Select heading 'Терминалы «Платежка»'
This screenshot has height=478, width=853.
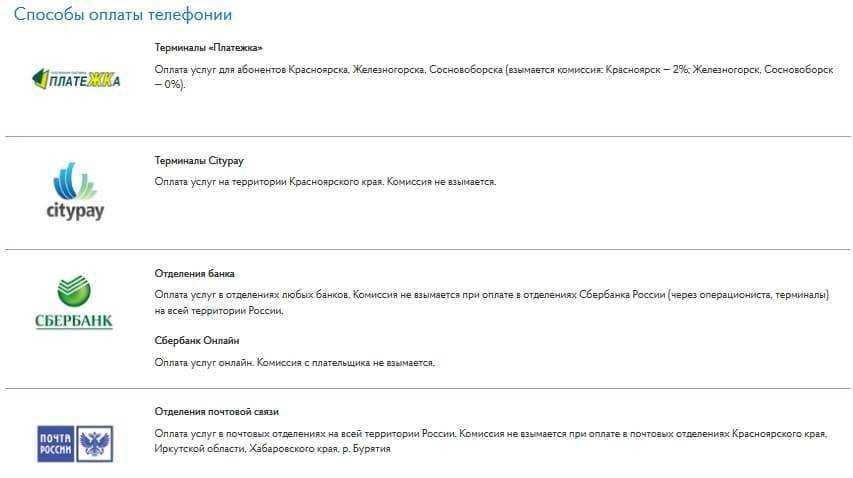click(x=209, y=47)
